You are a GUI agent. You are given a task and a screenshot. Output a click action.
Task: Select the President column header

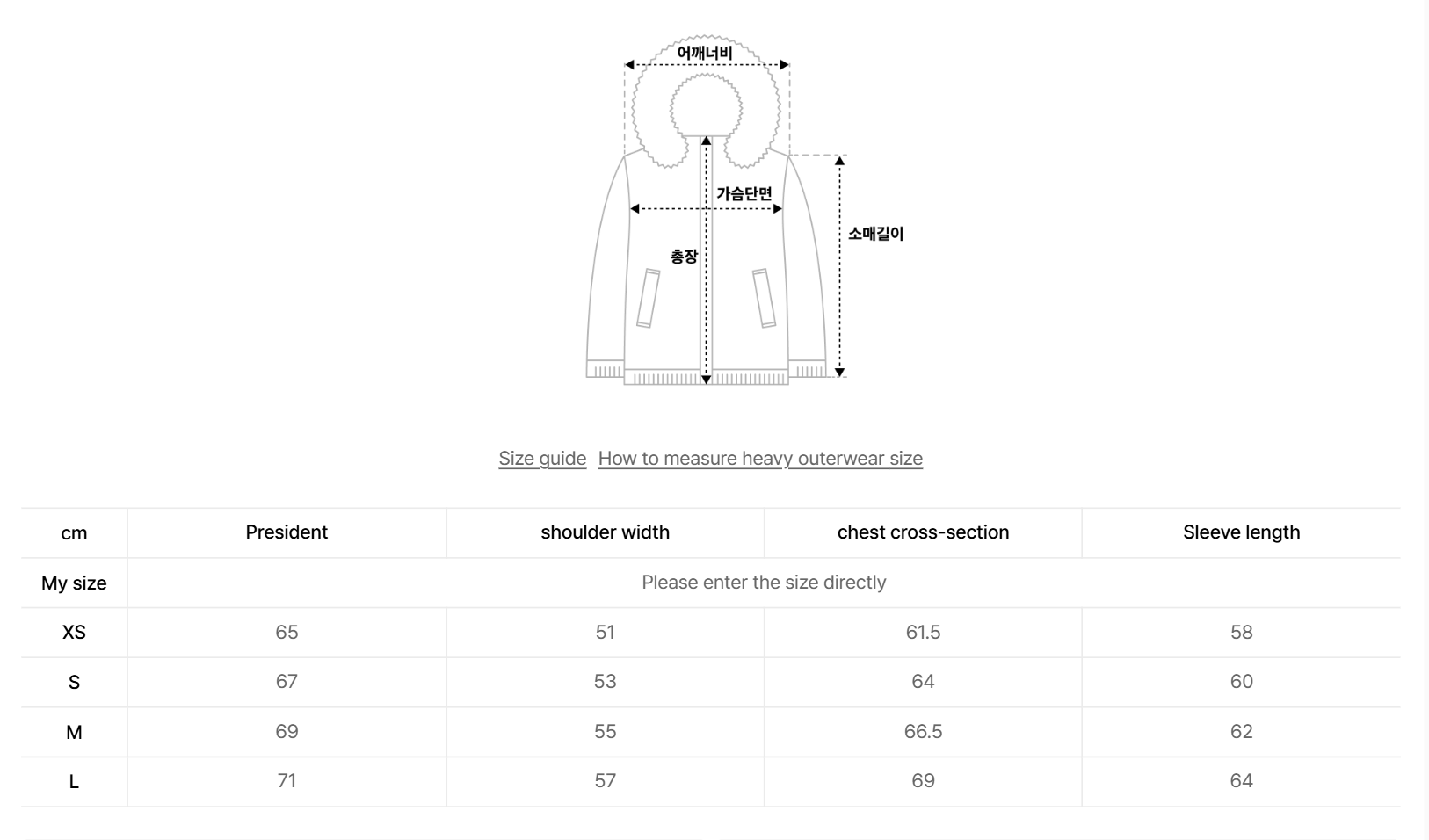[x=286, y=532]
